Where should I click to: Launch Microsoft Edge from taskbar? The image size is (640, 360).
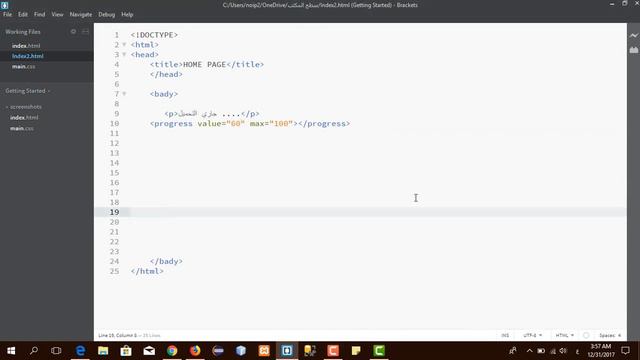(x=80, y=351)
